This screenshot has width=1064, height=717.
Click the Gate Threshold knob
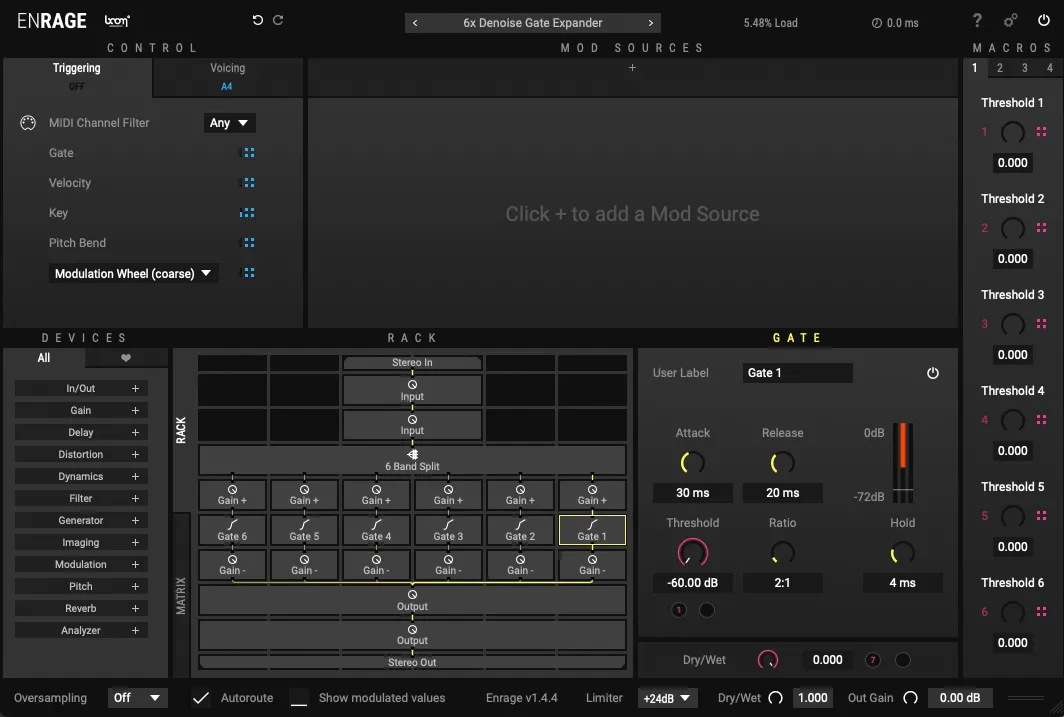tap(692, 551)
